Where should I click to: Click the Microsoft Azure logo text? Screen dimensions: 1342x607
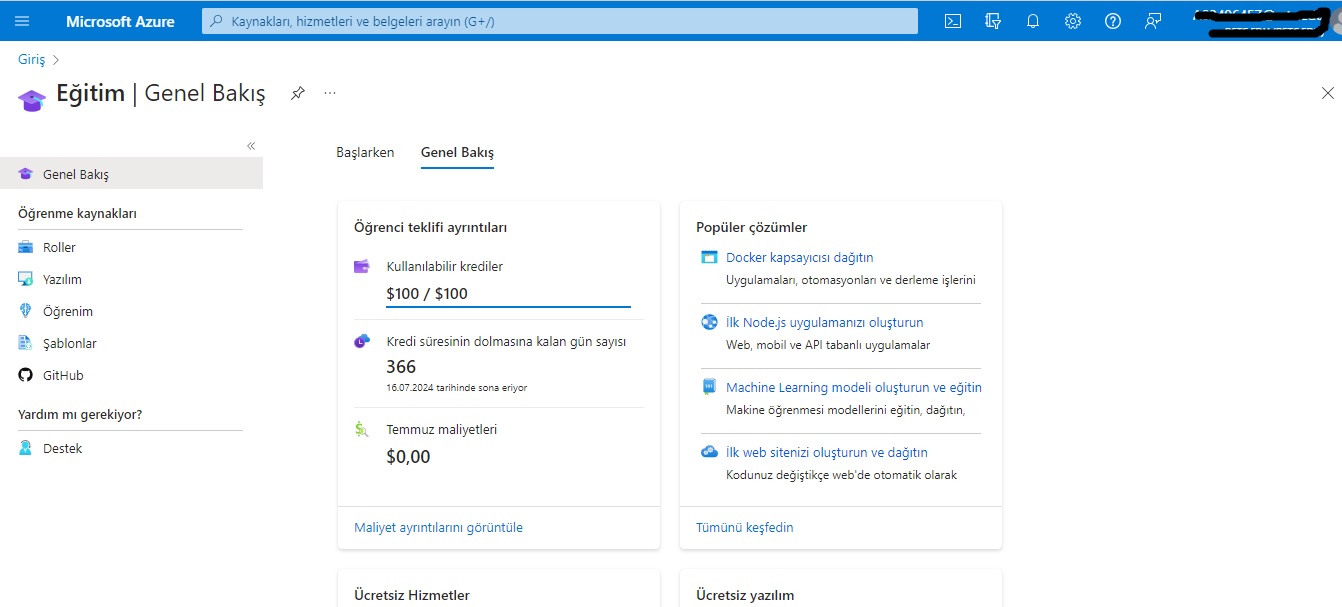click(x=120, y=21)
